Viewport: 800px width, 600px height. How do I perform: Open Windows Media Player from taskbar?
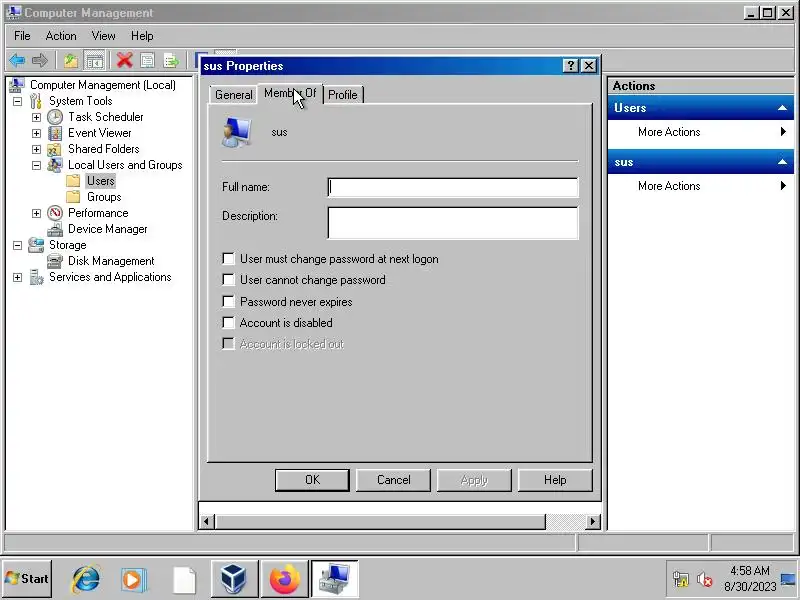pyautogui.click(x=134, y=580)
